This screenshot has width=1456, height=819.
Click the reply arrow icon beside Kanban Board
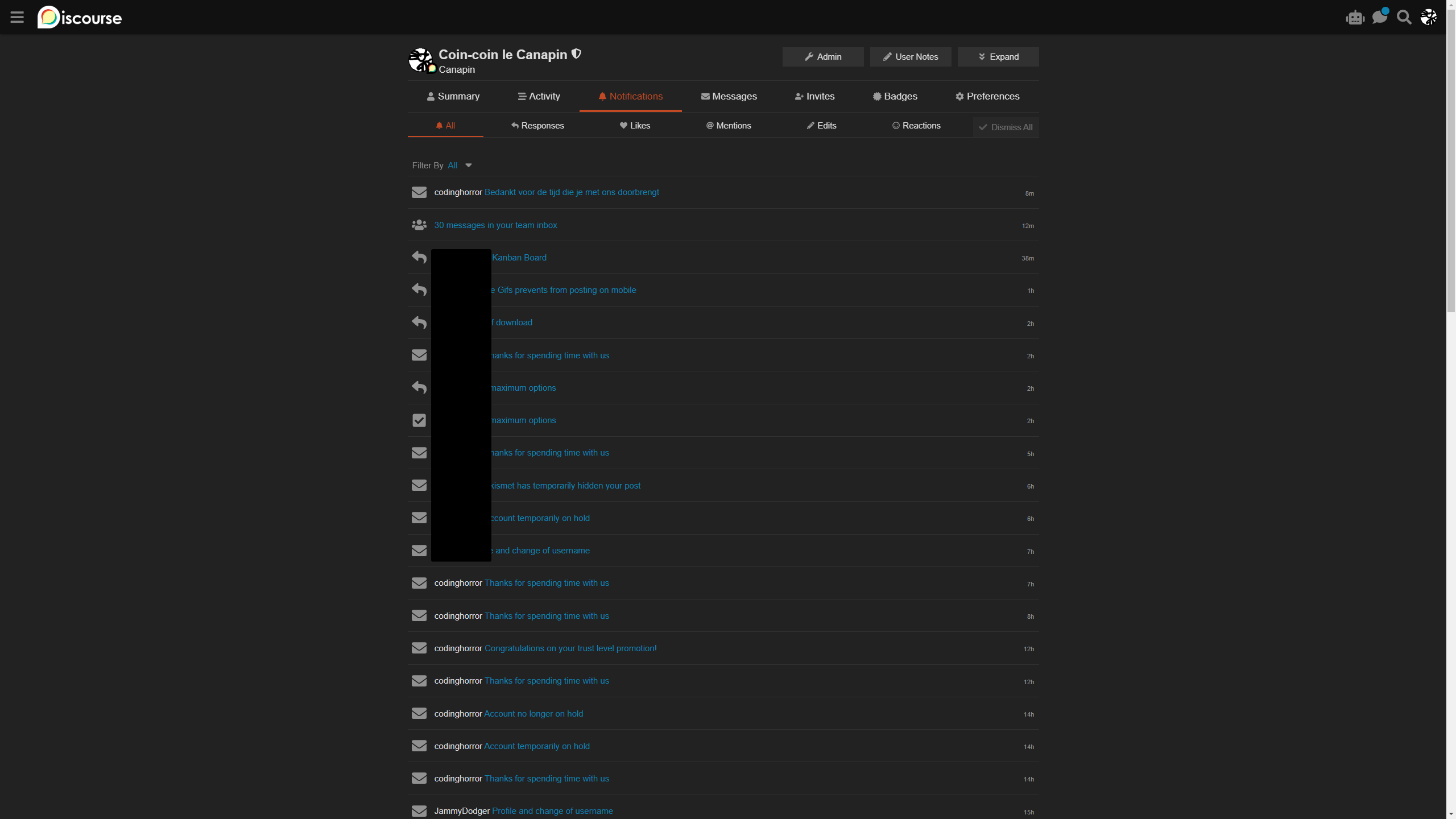pyautogui.click(x=419, y=258)
